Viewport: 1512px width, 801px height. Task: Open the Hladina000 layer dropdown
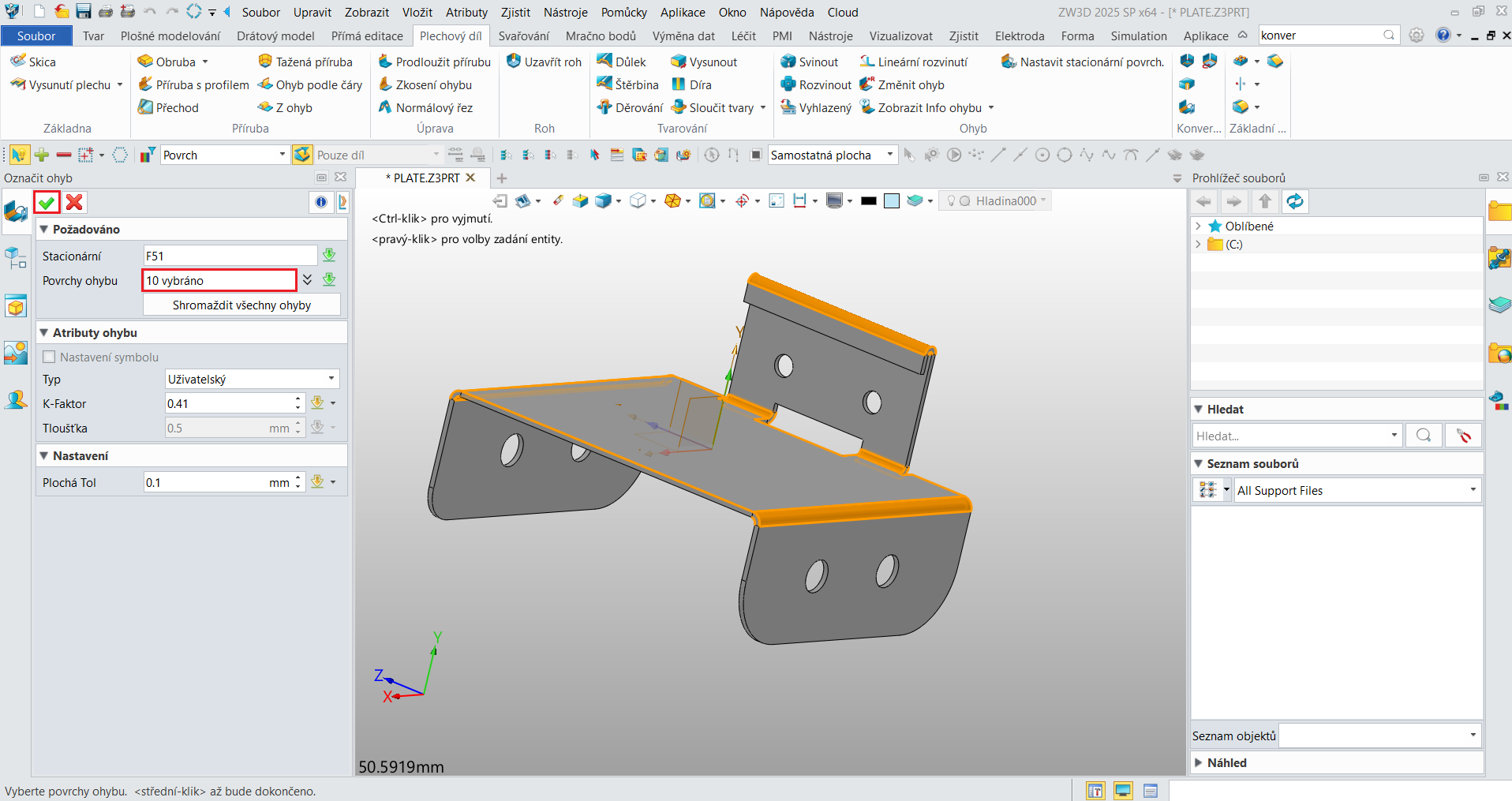click(x=995, y=200)
